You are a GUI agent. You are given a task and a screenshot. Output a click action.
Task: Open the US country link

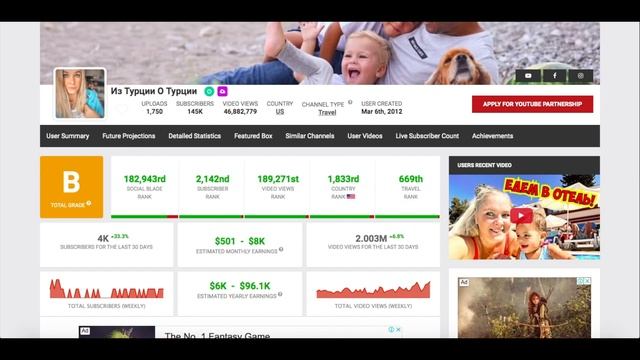280,111
